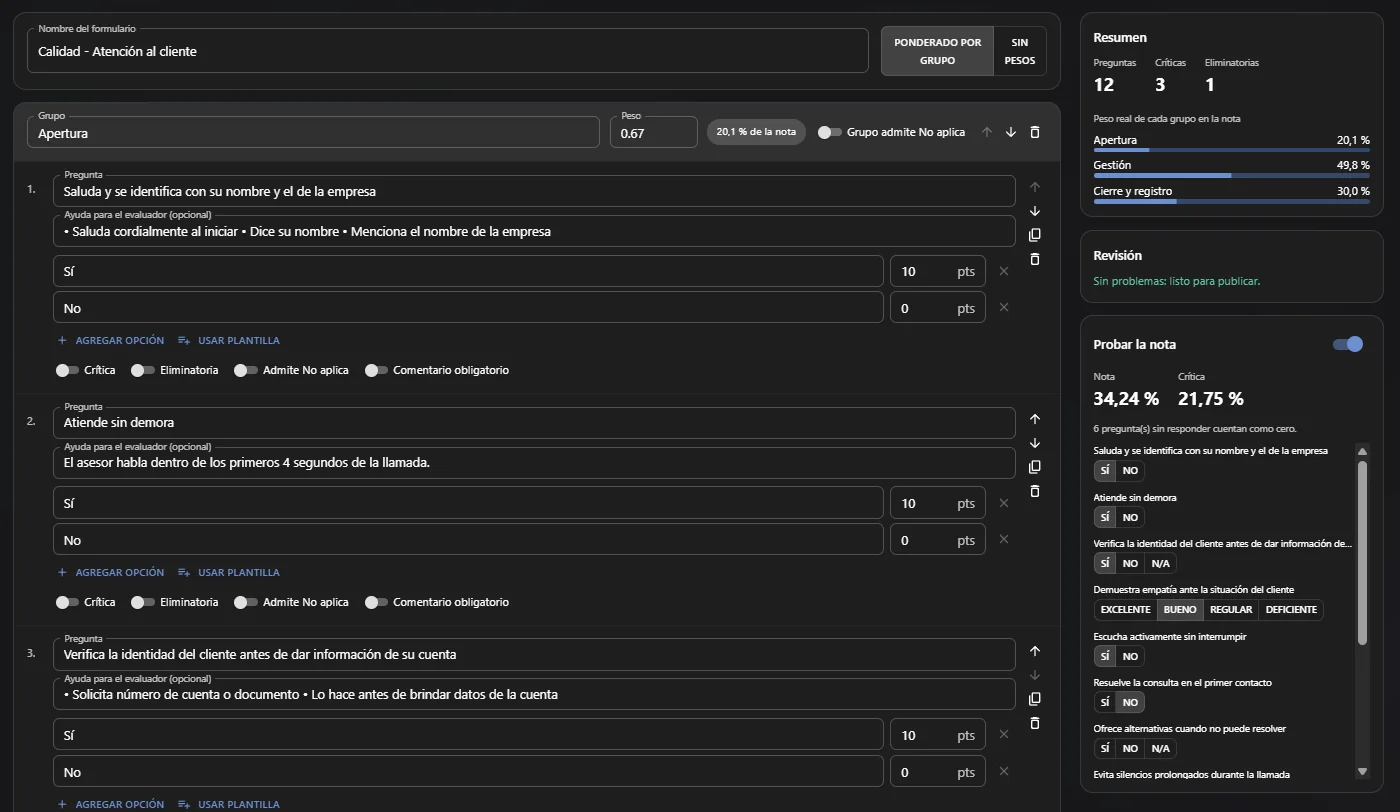Answer 'N/A' for 'Verifica la identidad' test
This screenshot has width=1400, height=812.
tap(1160, 563)
